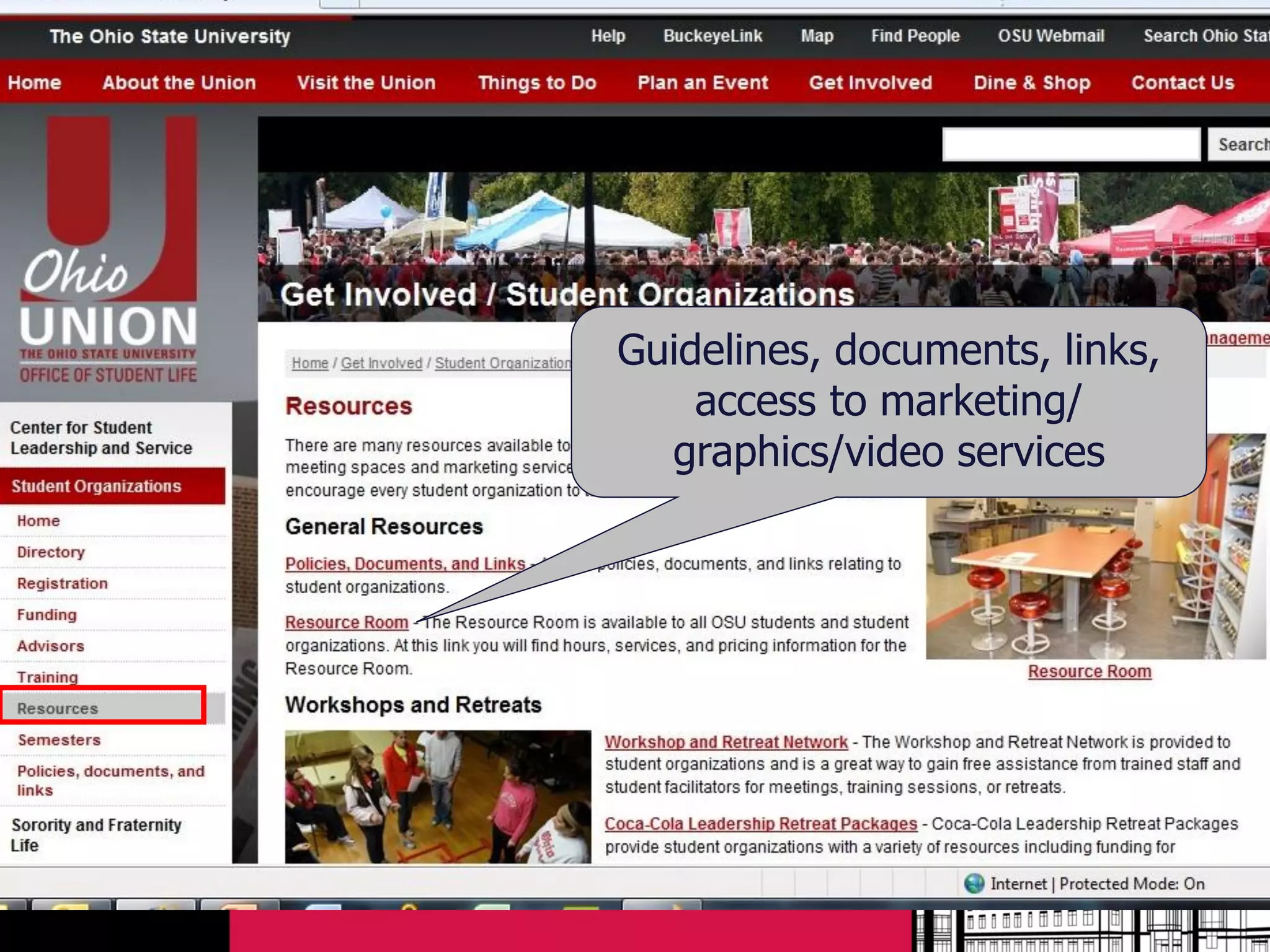Open the Help link
1270x952 pixels.
(x=608, y=36)
